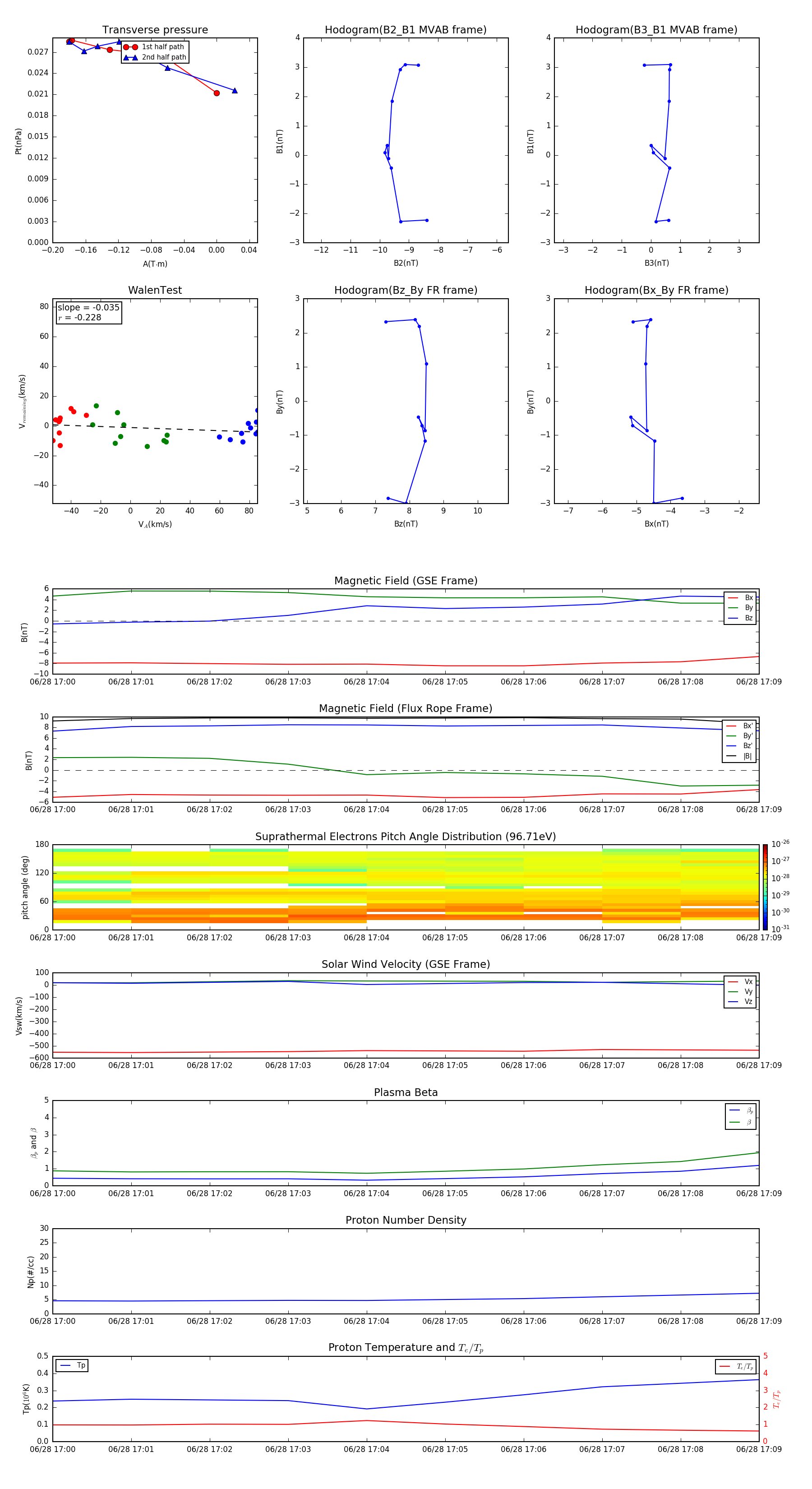Click the Bx(nT) x-axis label
Screen dimensions: 812x1489
(x=656, y=524)
